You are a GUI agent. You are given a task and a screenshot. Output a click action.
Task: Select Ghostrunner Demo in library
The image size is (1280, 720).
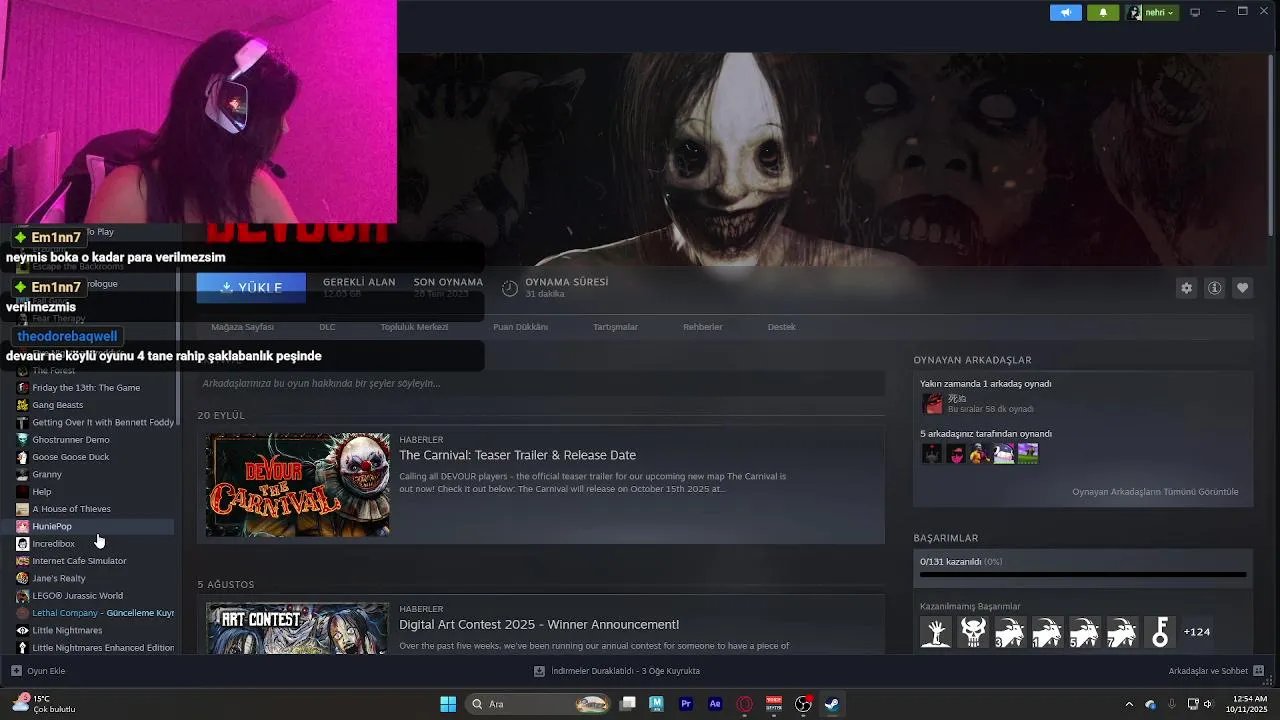tap(71, 440)
